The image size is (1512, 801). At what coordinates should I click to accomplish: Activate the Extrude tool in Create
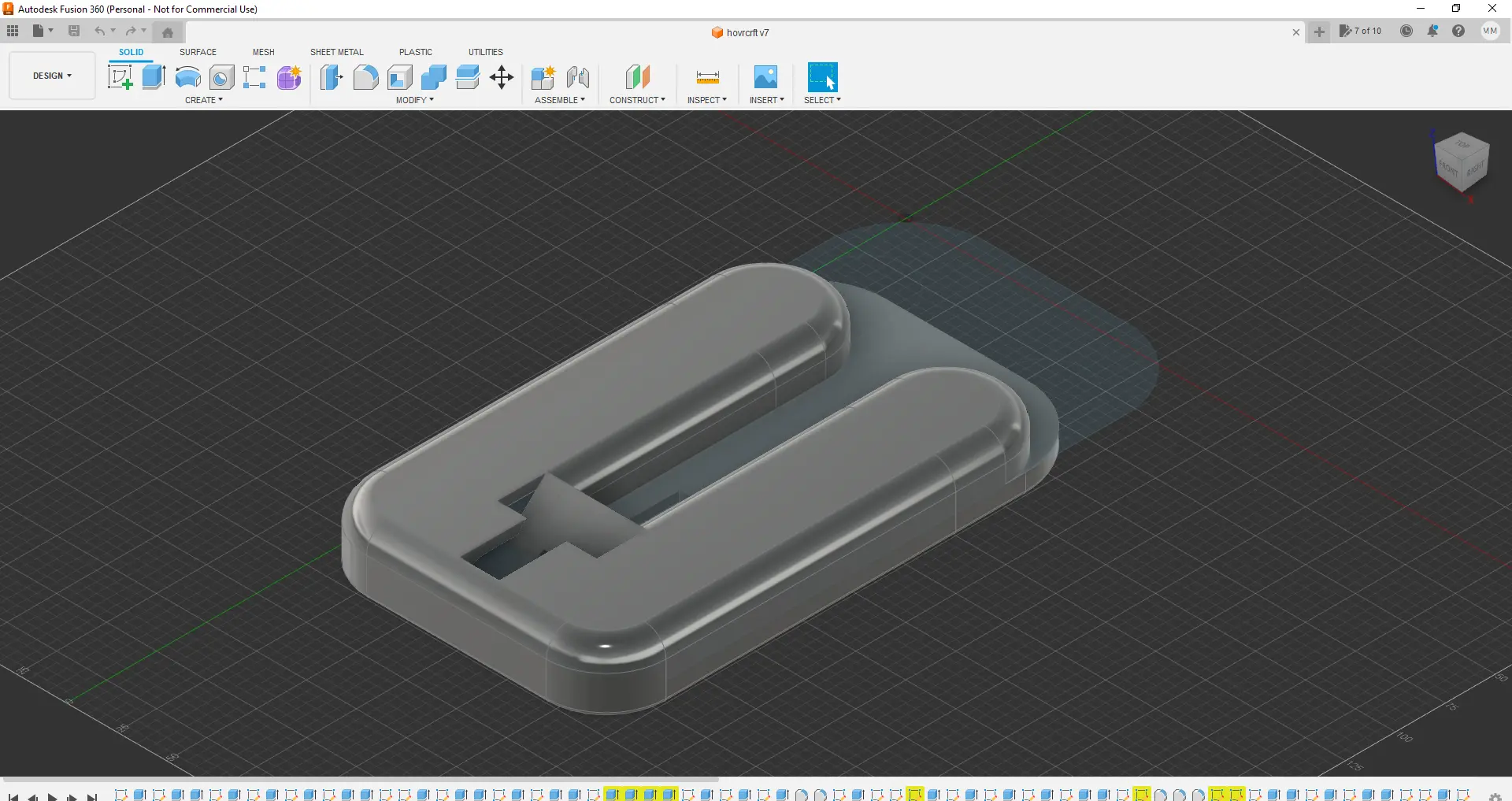[154, 77]
